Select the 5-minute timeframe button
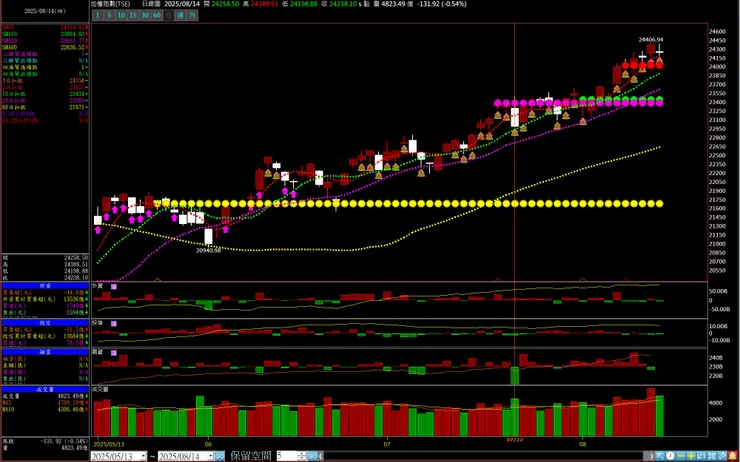 point(109,15)
